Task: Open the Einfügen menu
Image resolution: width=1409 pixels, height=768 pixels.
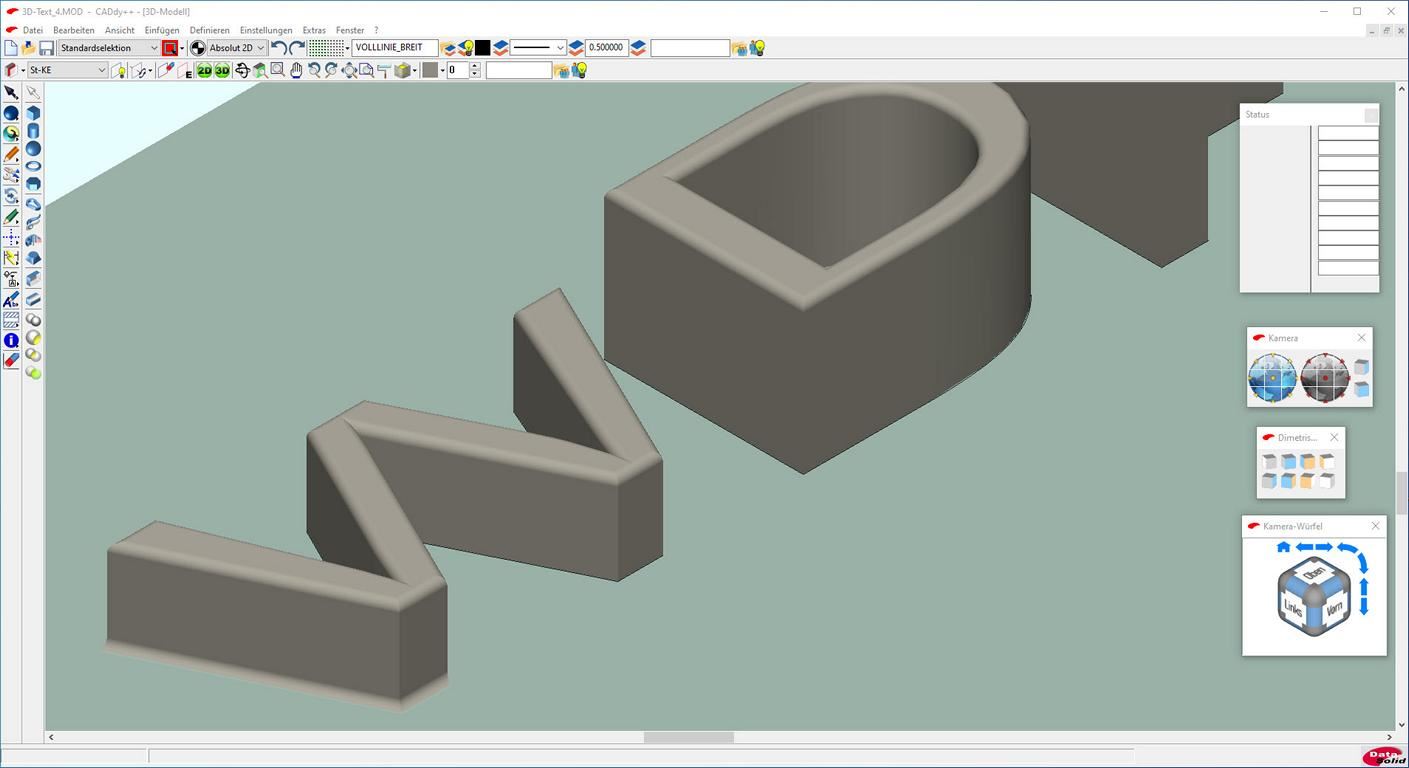Action: 162,30
